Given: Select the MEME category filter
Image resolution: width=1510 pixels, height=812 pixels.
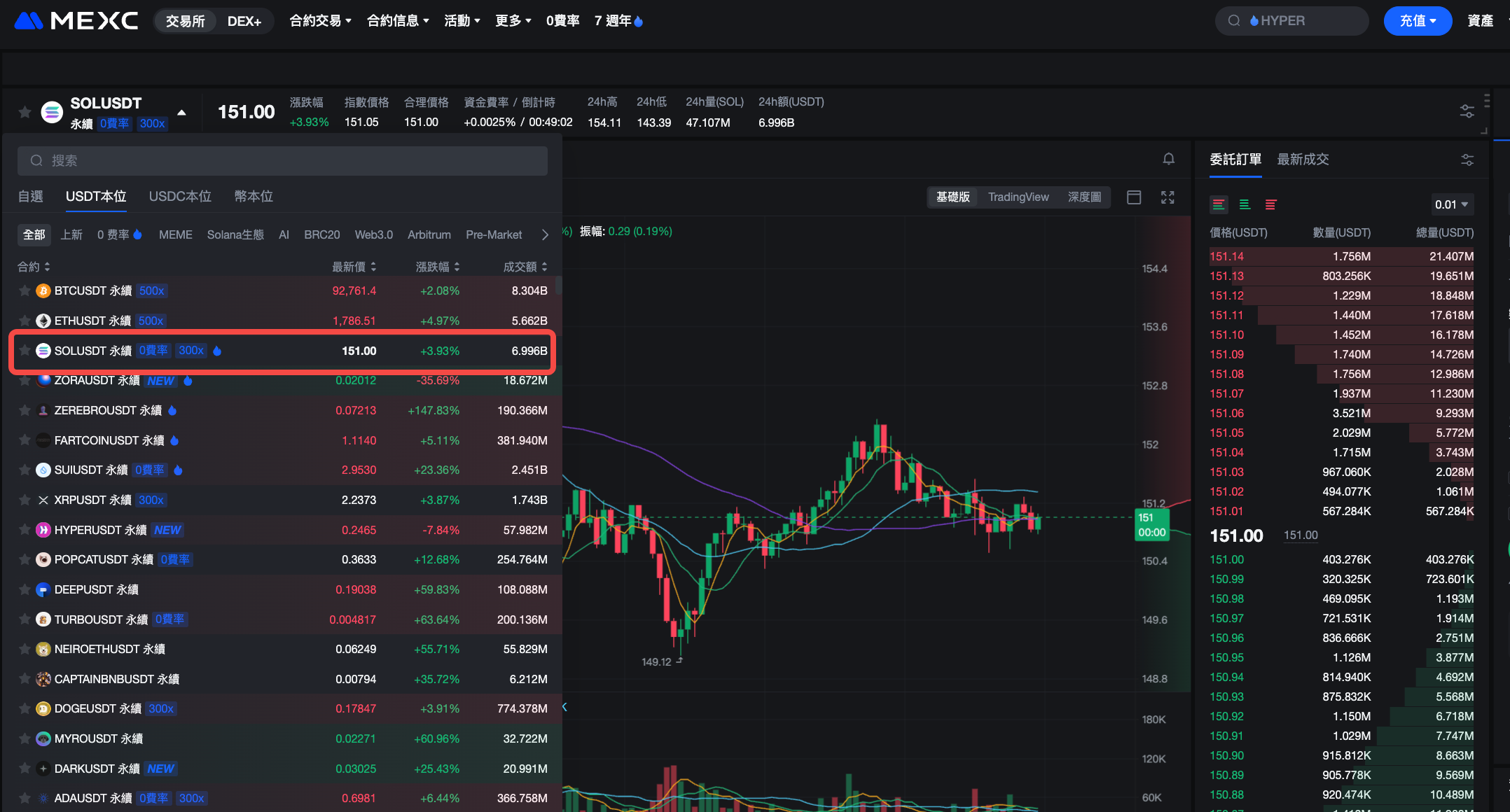Looking at the screenshot, I should point(175,234).
